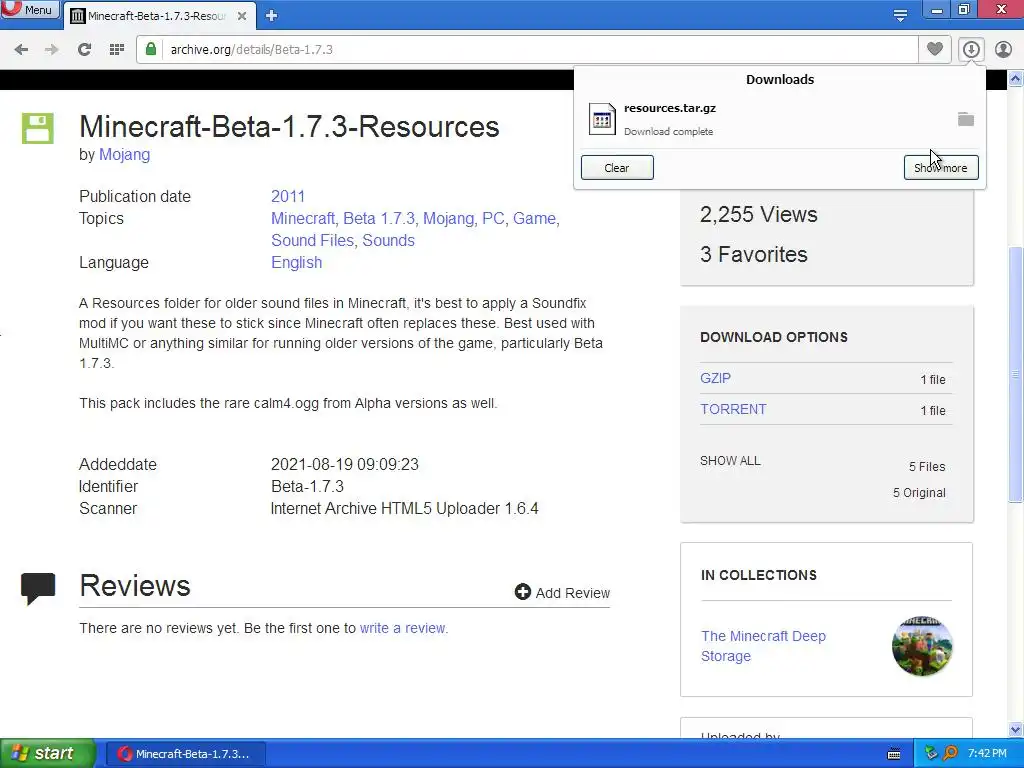Open the user account icon
The width and height of the screenshot is (1024, 768).
click(x=1003, y=49)
